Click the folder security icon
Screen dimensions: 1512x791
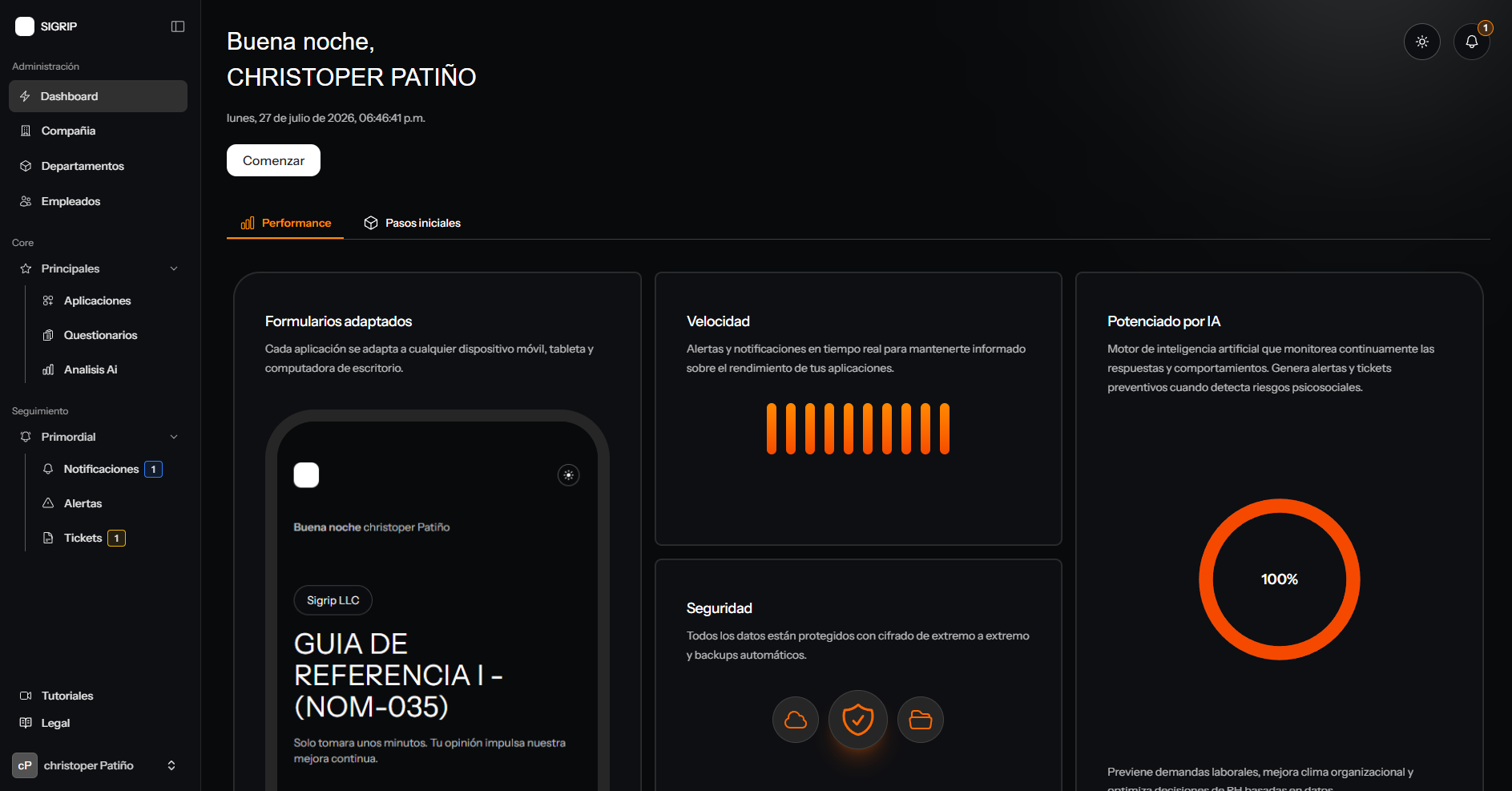(x=921, y=720)
